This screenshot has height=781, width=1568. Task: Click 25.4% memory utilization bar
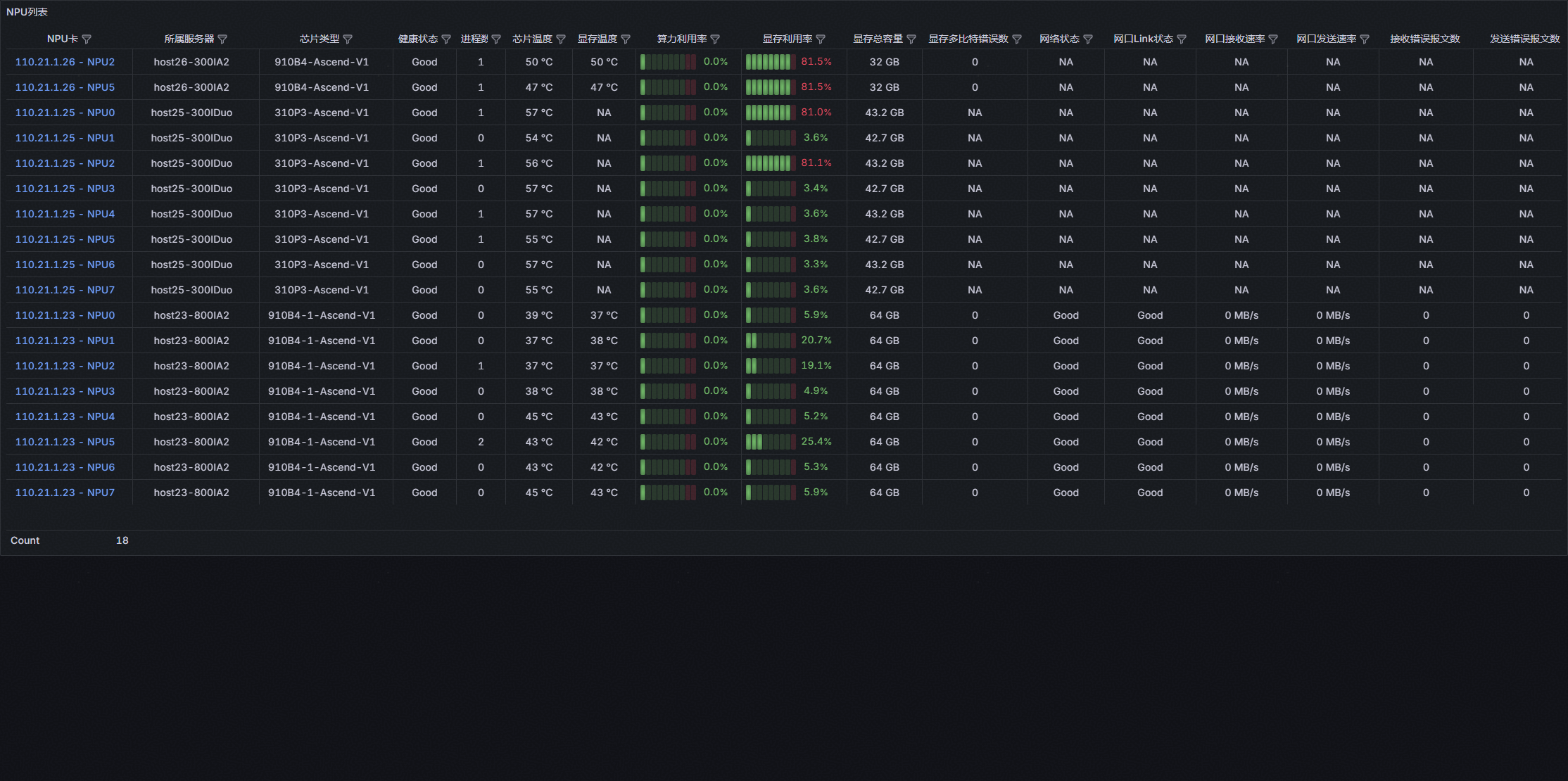770,442
